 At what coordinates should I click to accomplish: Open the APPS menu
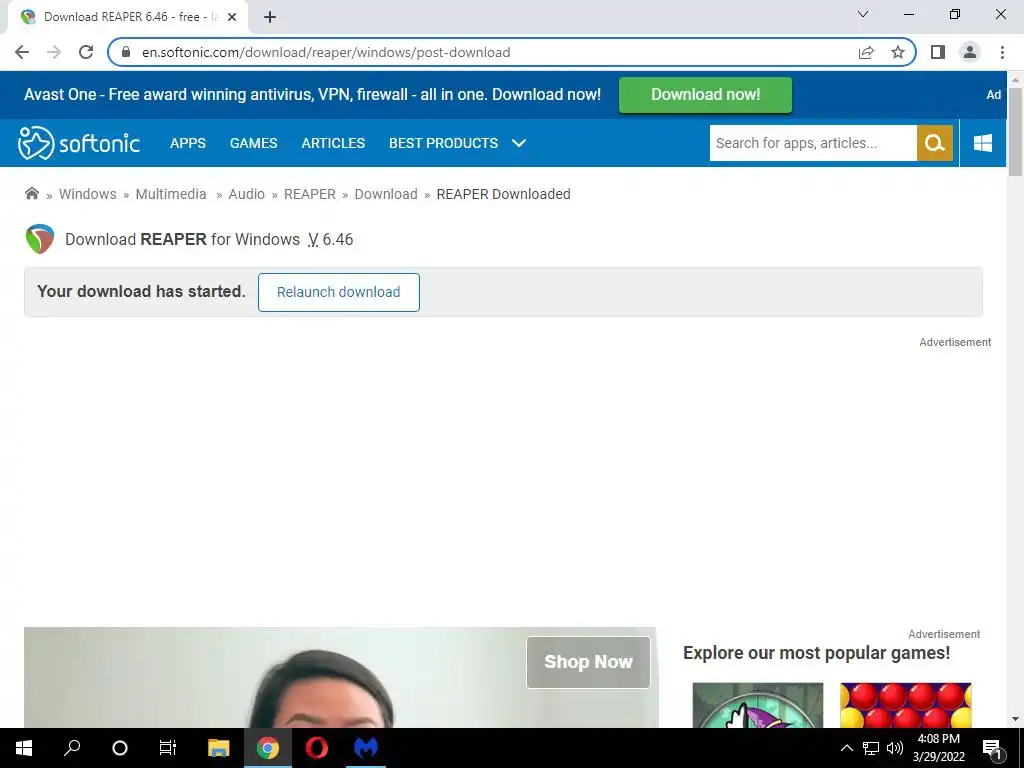pyautogui.click(x=188, y=143)
